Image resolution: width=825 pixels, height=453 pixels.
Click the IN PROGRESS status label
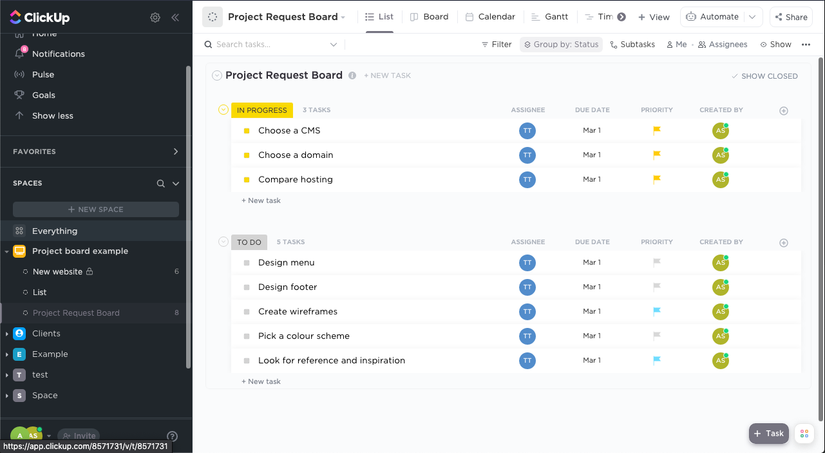click(261, 110)
